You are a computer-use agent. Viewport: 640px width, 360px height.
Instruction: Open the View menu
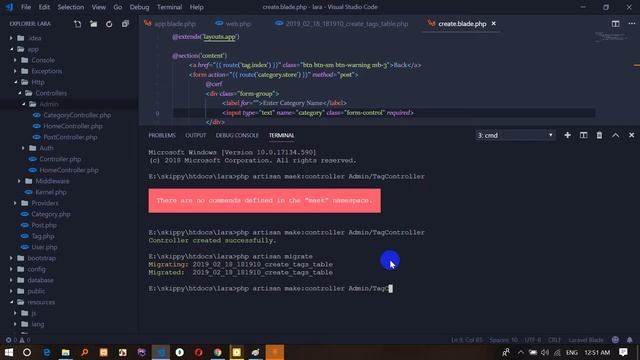[98, 7]
